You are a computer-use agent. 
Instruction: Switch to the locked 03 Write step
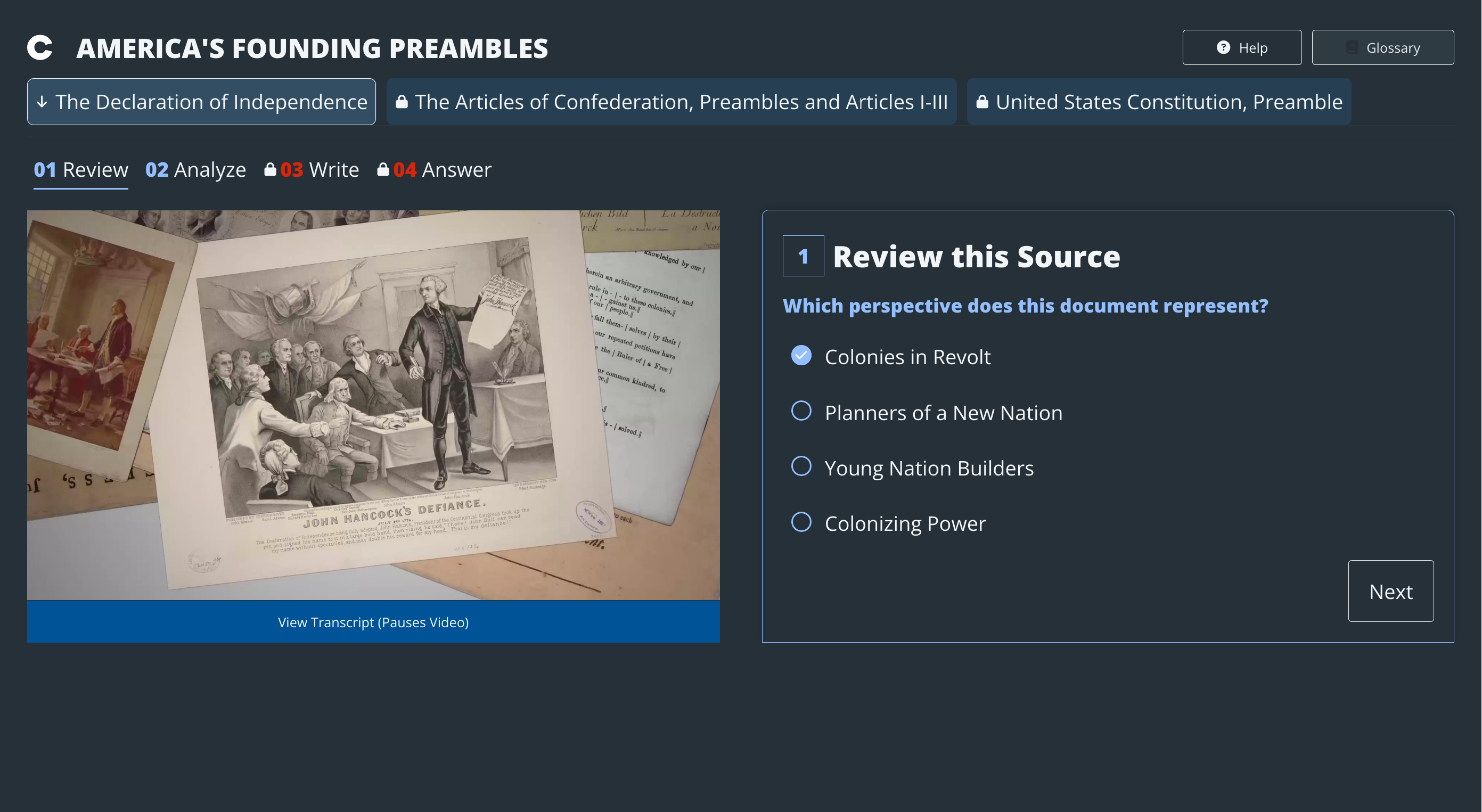coord(311,170)
